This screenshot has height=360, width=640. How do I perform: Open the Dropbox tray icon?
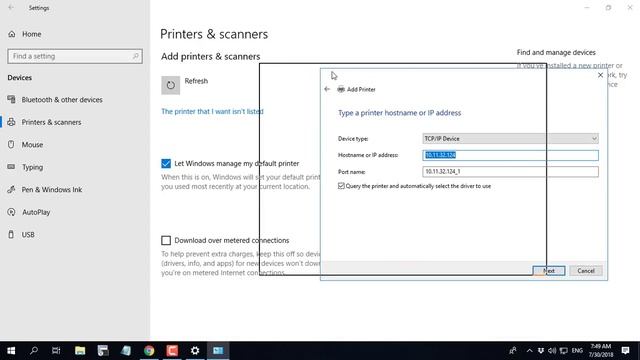tap(541, 351)
